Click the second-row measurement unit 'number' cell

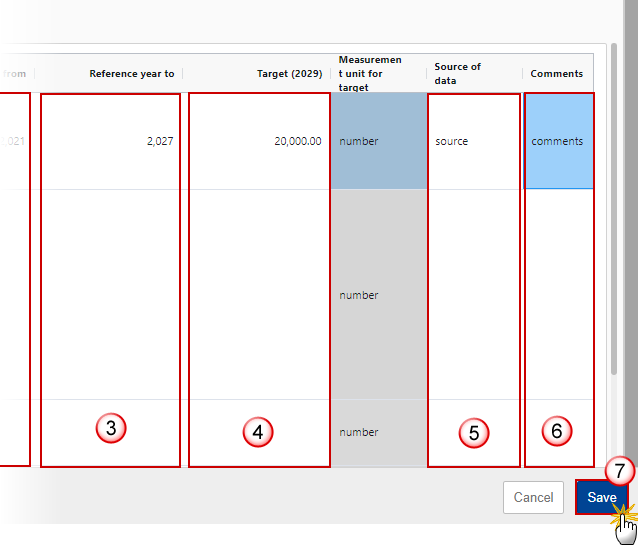pyautogui.click(x=378, y=295)
